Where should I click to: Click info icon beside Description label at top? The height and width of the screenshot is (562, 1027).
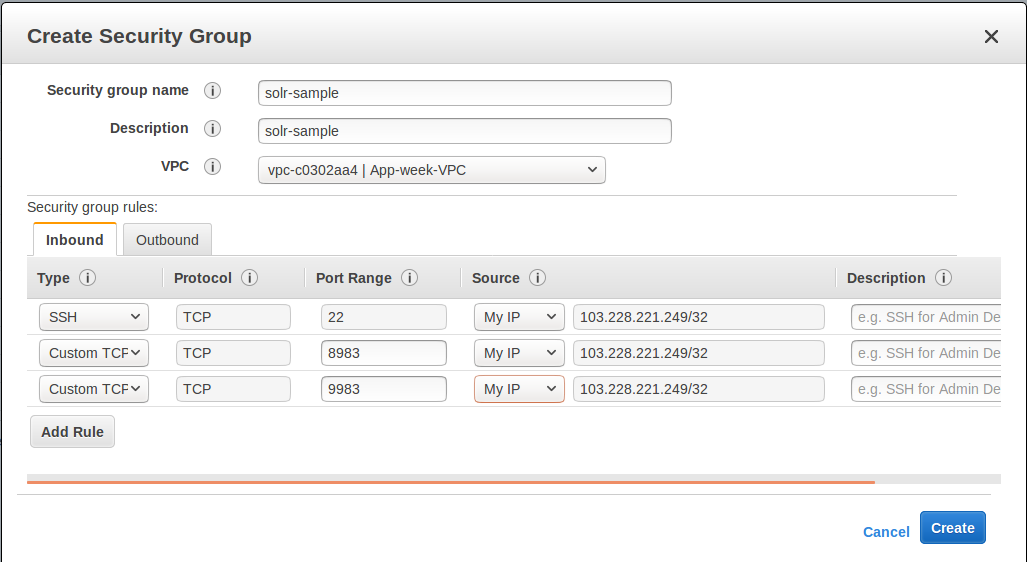click(x=212, y=129)
